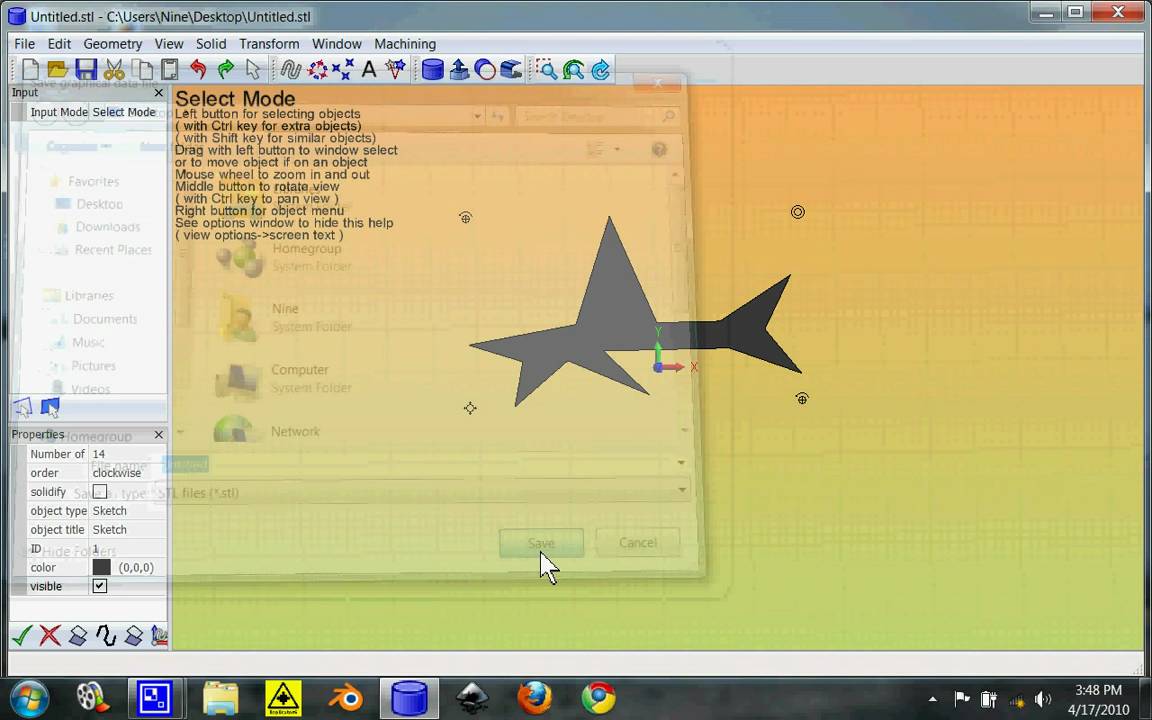The image size is (1152, 720).
Task: Open Blender from the taskbar
Action: click(345, 698)
